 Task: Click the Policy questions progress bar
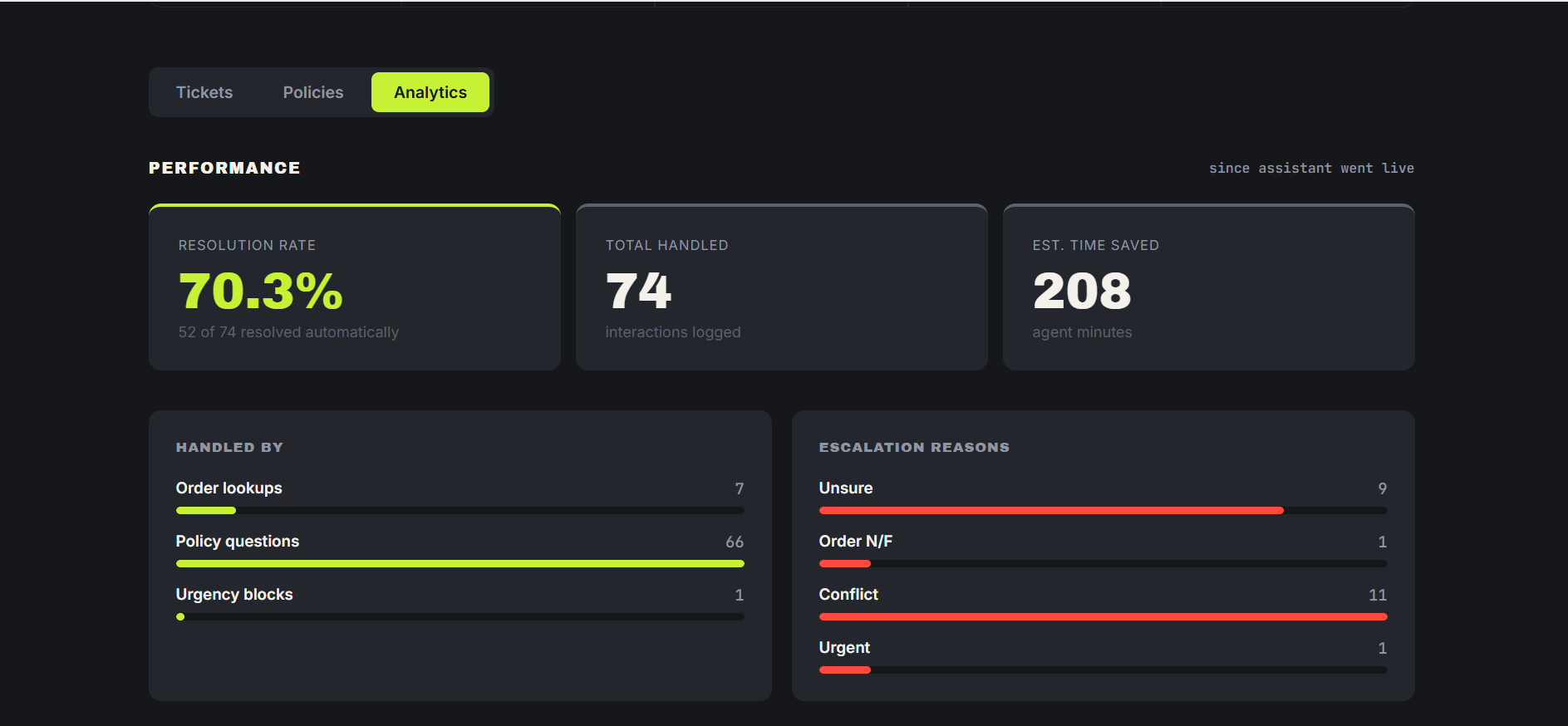pyautogui.click(x=460, y=564)
